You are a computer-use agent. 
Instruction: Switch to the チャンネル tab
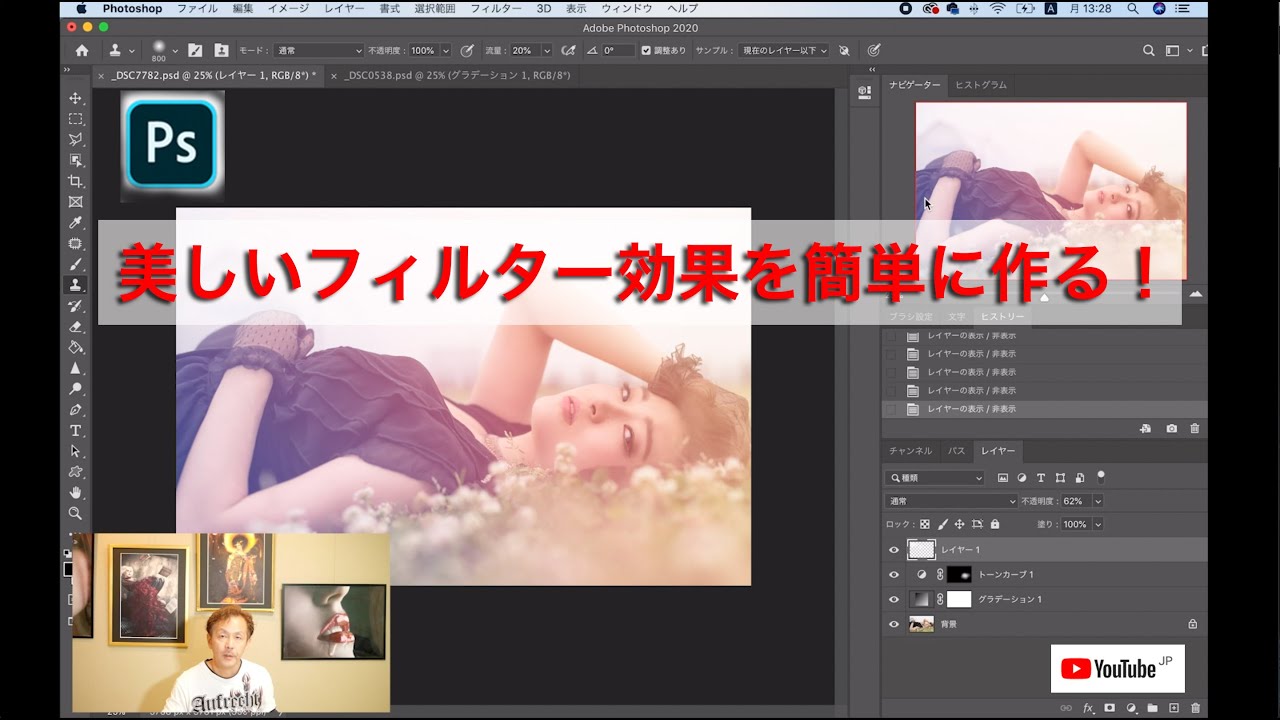click(910, 451)
